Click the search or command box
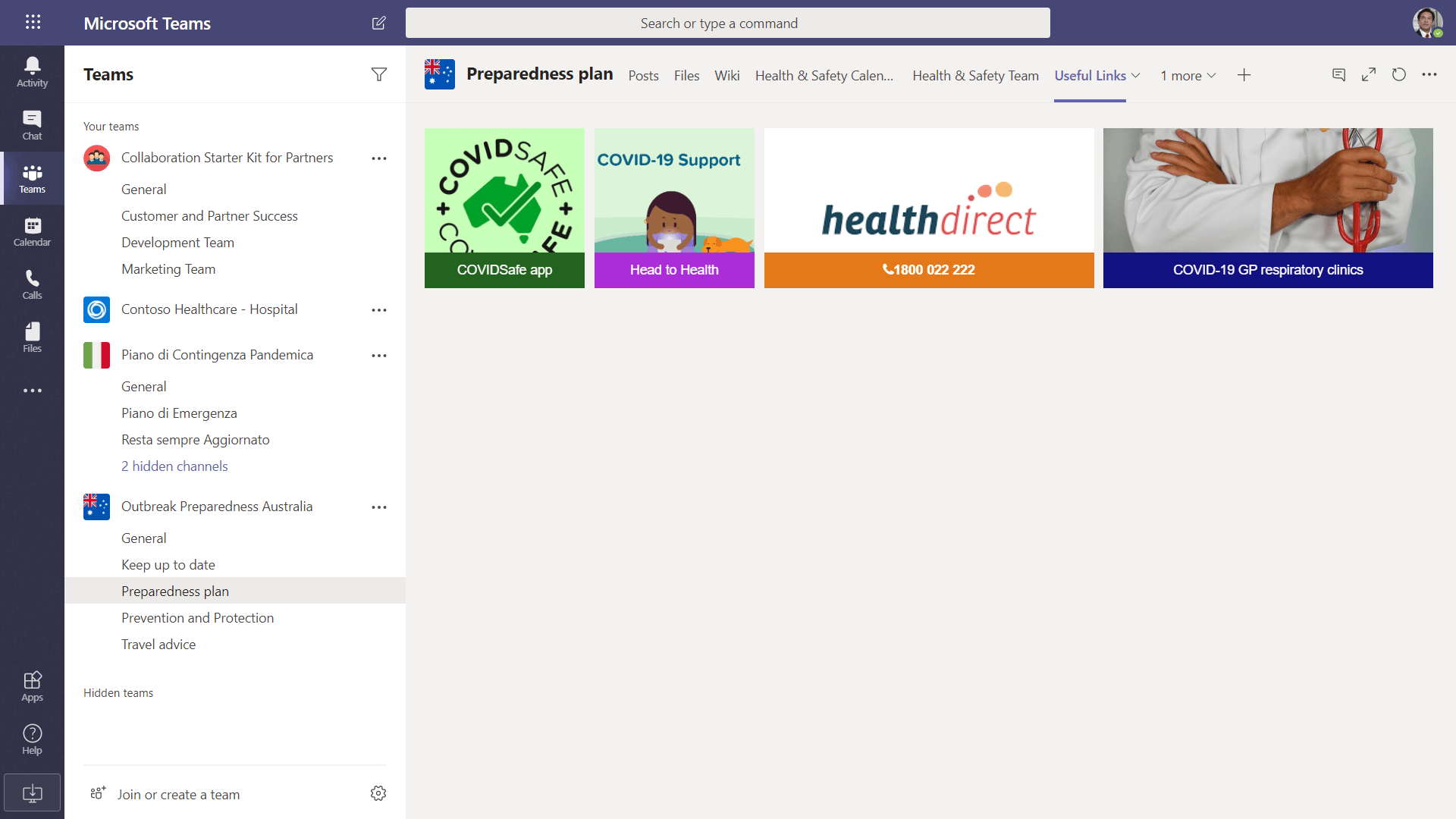 (x=727, y=23)
